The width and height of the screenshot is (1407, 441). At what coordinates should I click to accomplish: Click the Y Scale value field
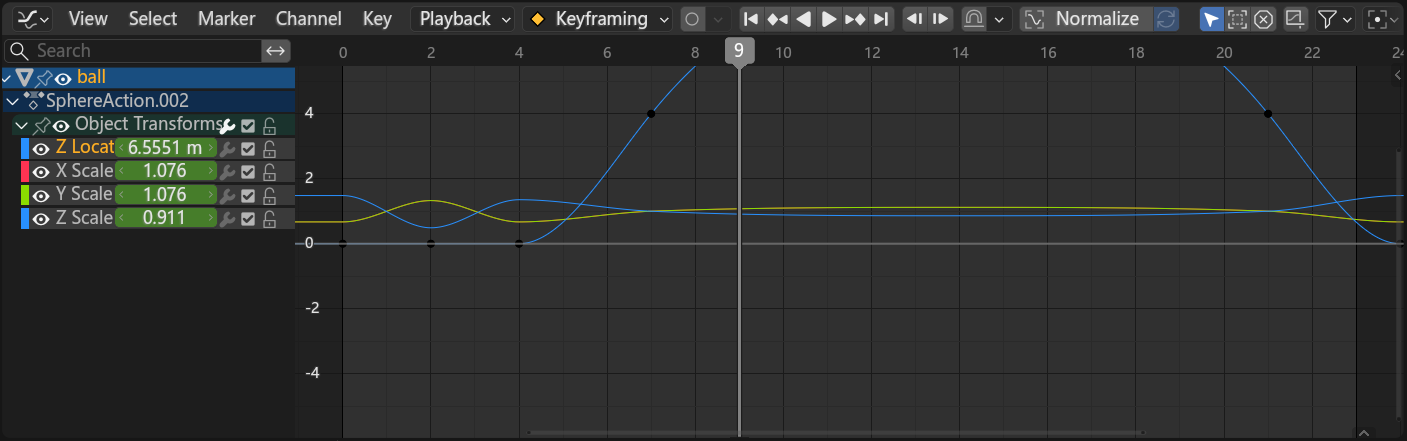[166, 194]
